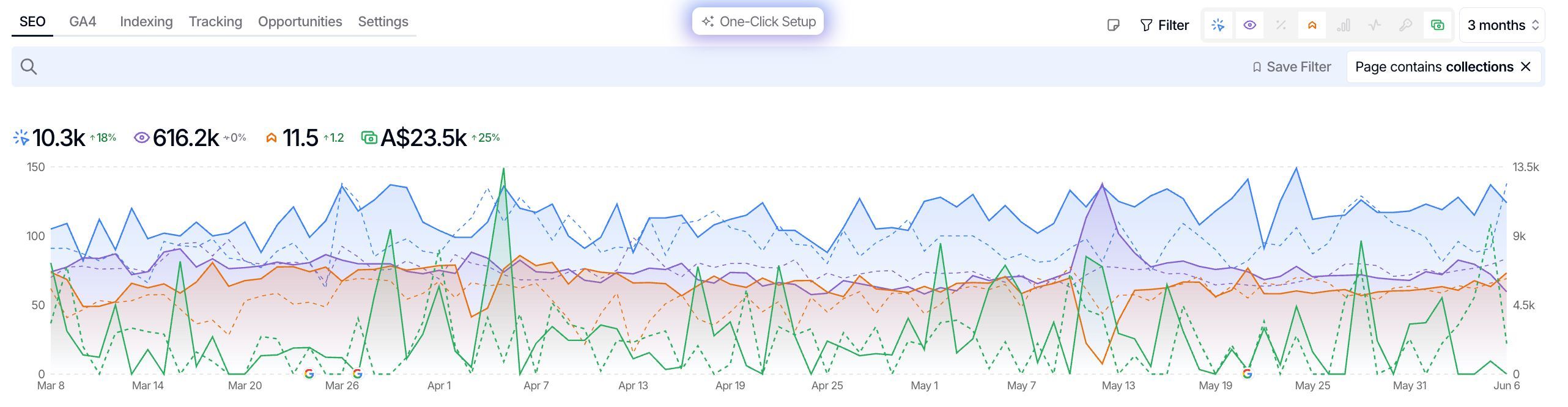Click the 18% clicks change indicator
The width and height of the screenshot is (1568, 407).
[x=103, y=138]
